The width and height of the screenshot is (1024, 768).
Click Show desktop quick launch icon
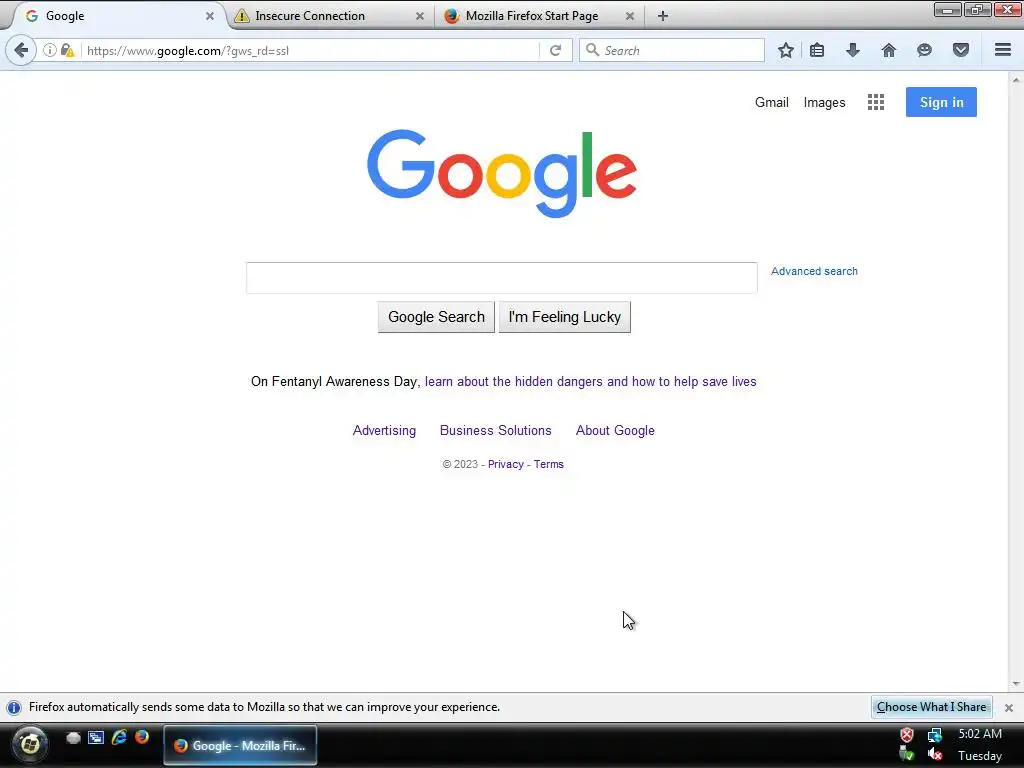[x=73, y=737]
